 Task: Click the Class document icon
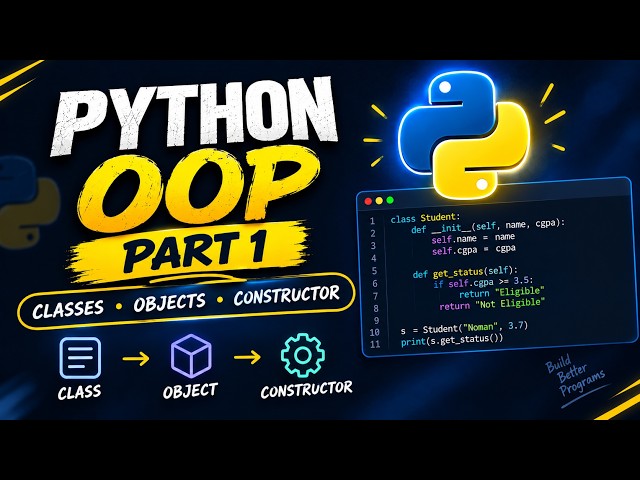click(x=80, y=358)
